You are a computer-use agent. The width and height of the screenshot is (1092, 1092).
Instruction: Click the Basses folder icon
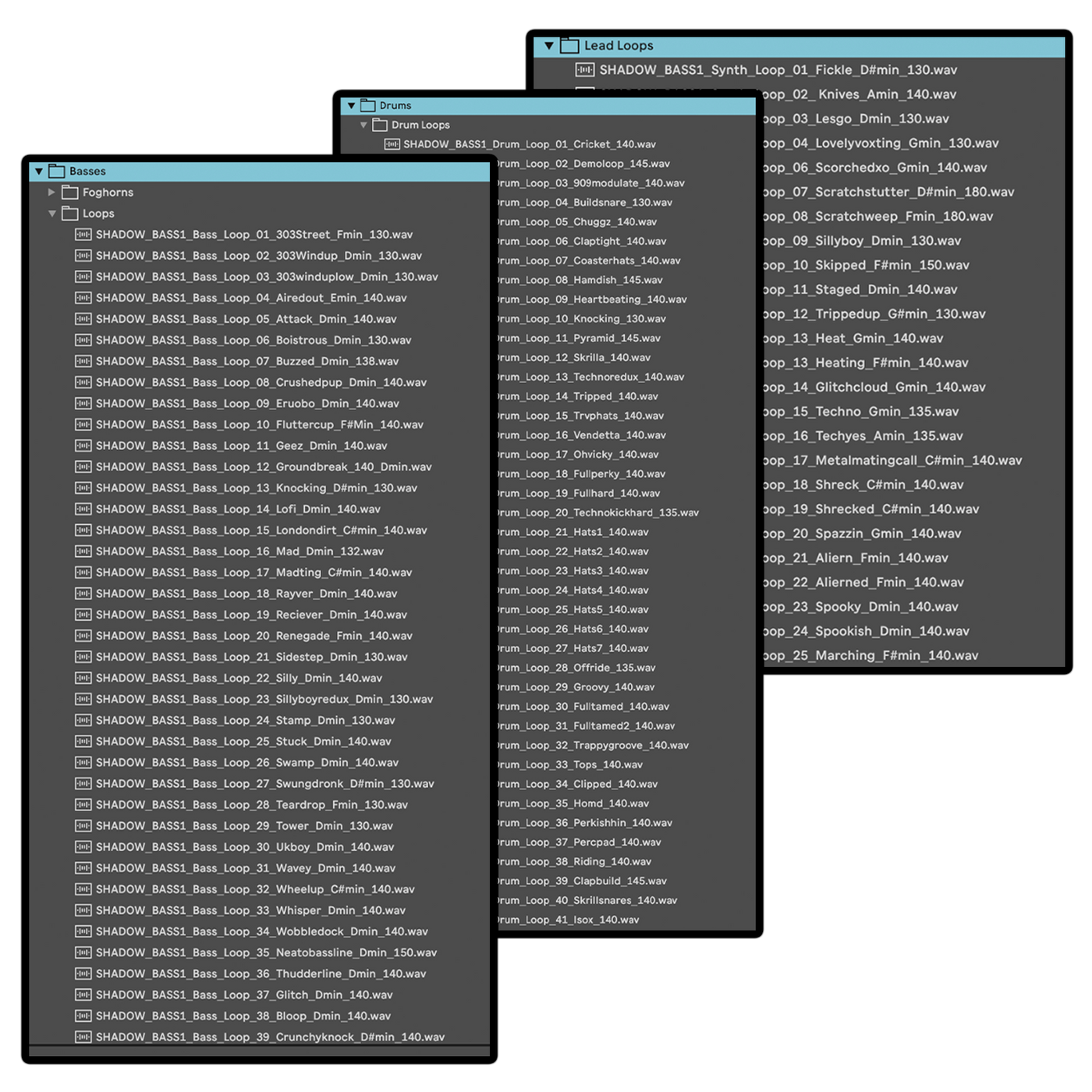[x=57, y=172]
